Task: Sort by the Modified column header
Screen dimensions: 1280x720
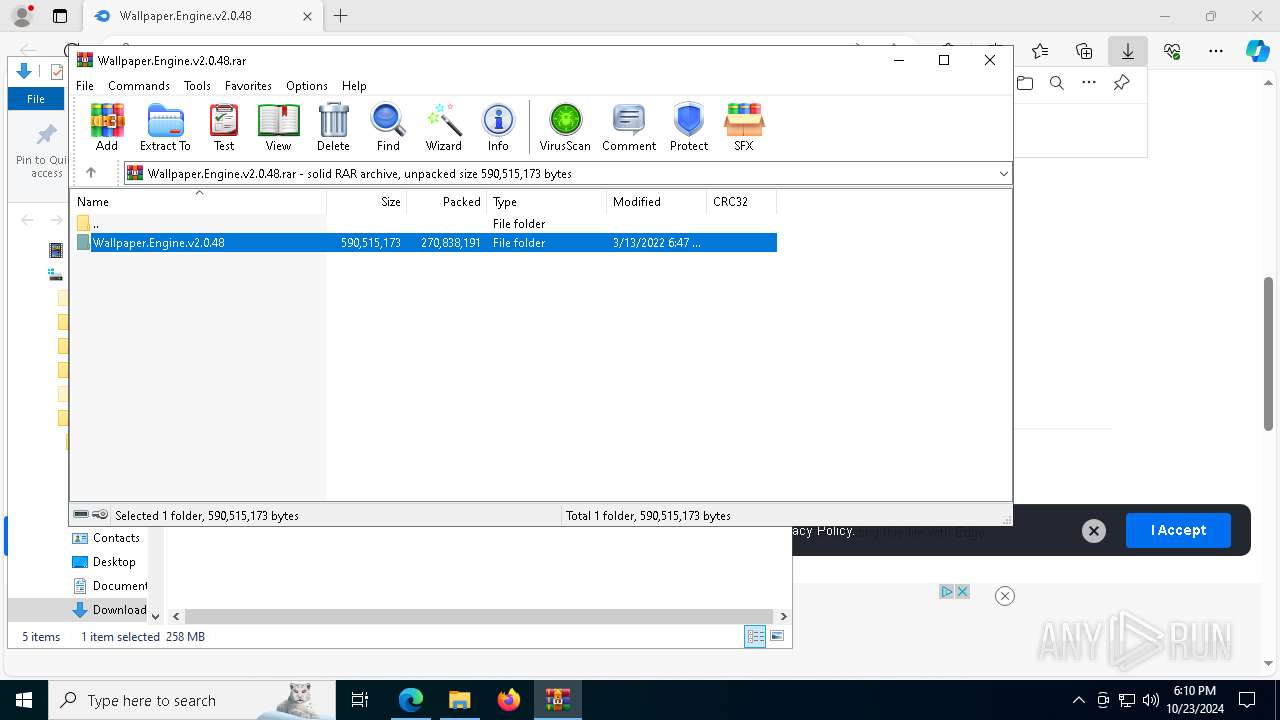Action: (656, 202)
